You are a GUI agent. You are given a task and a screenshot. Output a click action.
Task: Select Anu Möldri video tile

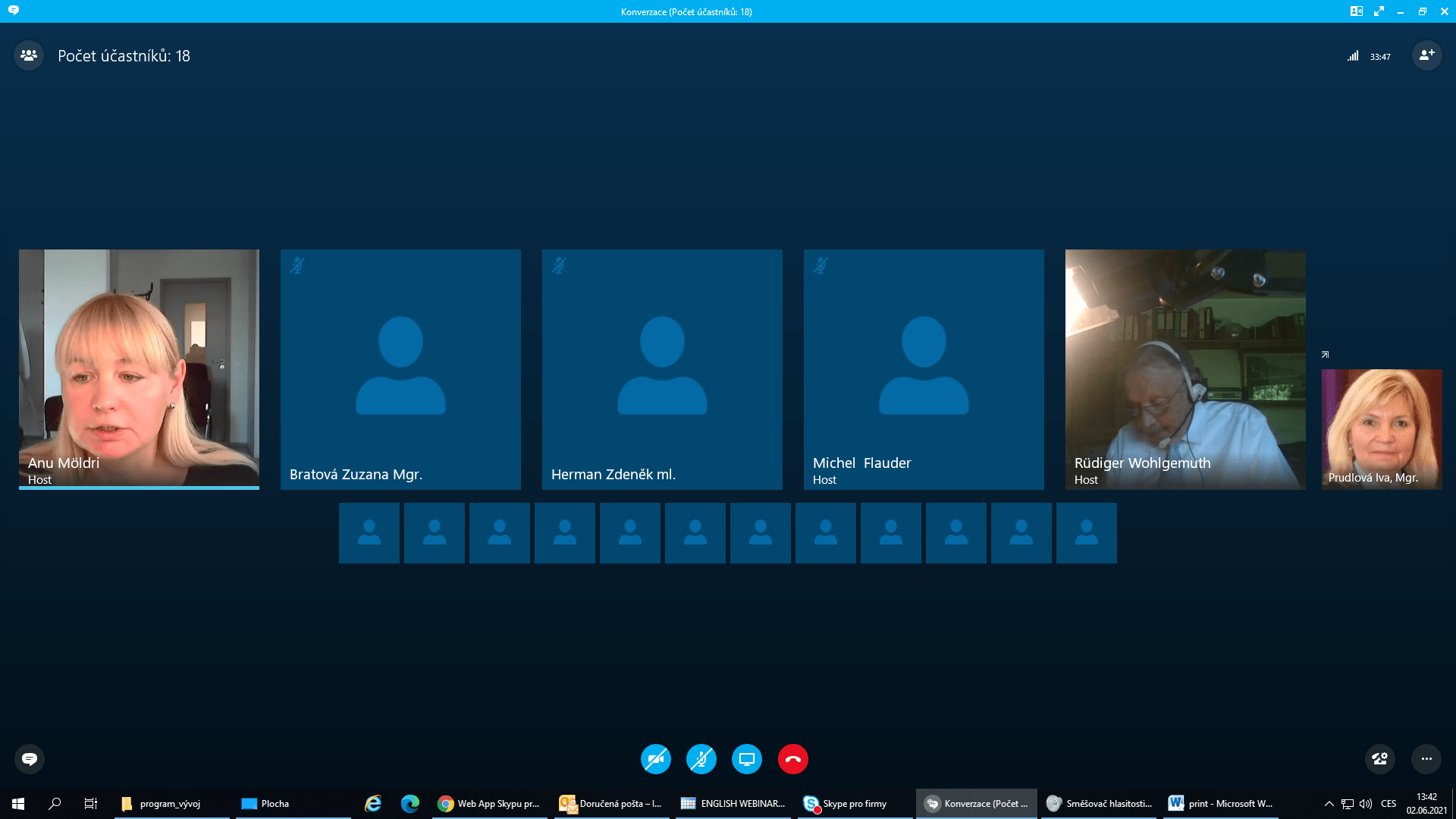coord(139,369)
